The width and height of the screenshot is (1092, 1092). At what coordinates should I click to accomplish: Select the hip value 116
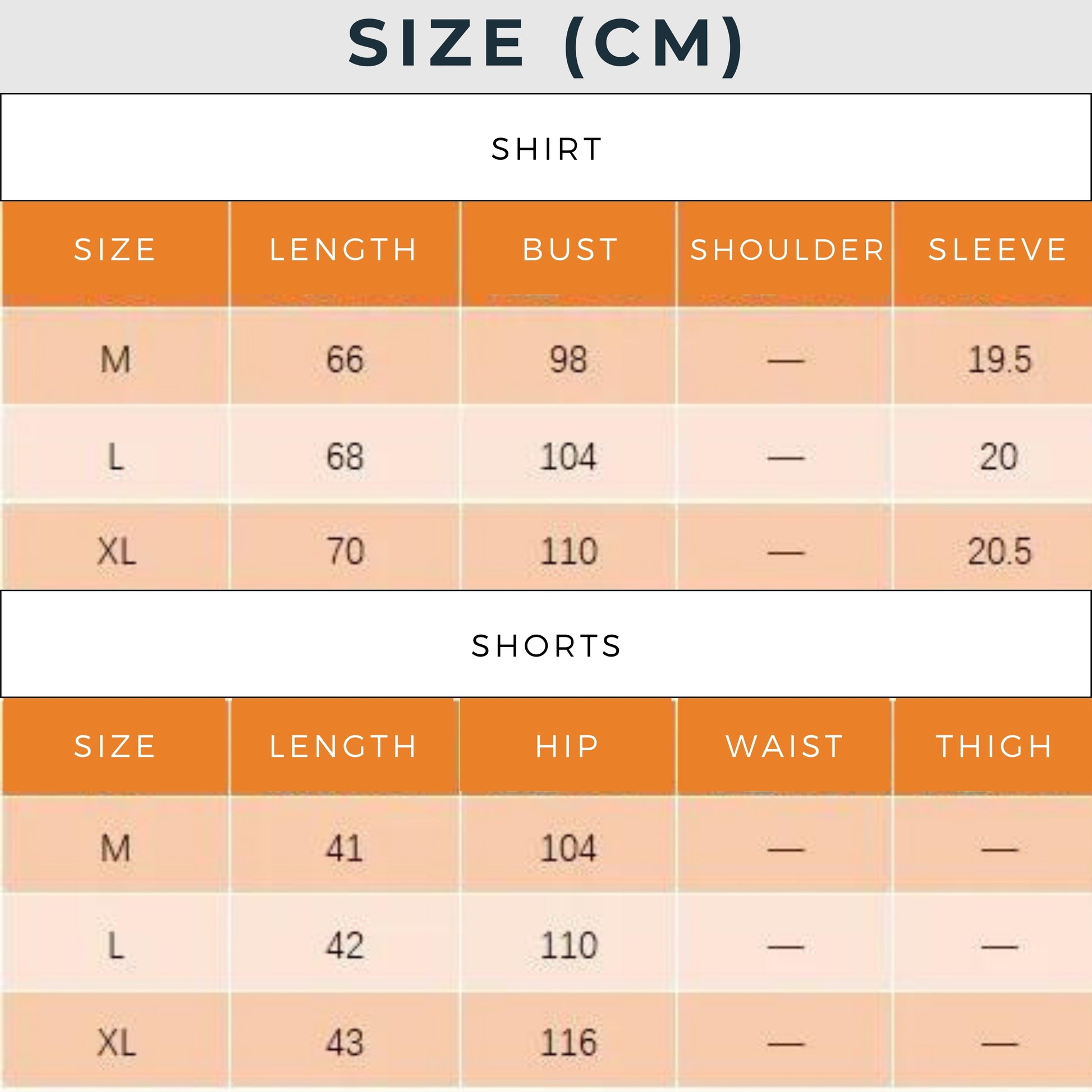tap(568, 1042)
